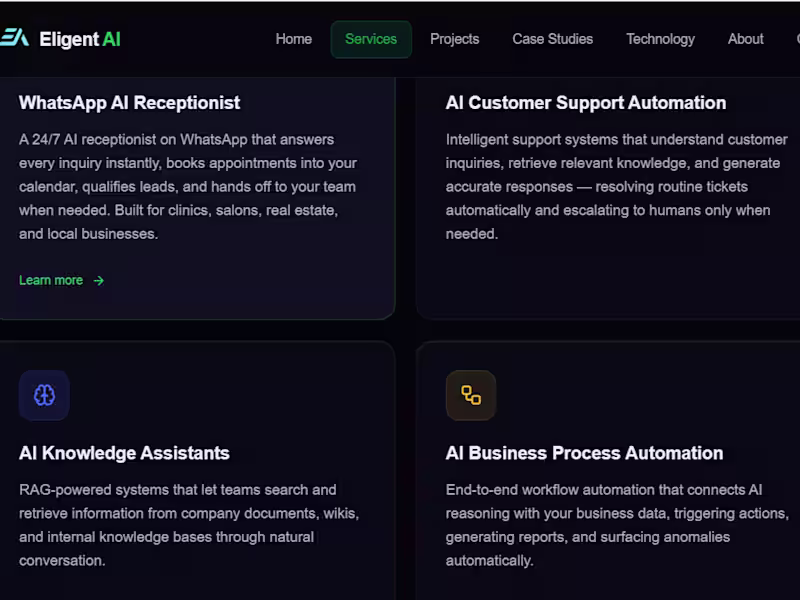The image size is (800, 600).
Task: Go to the Projects page
Action: [x=455, y=39]
